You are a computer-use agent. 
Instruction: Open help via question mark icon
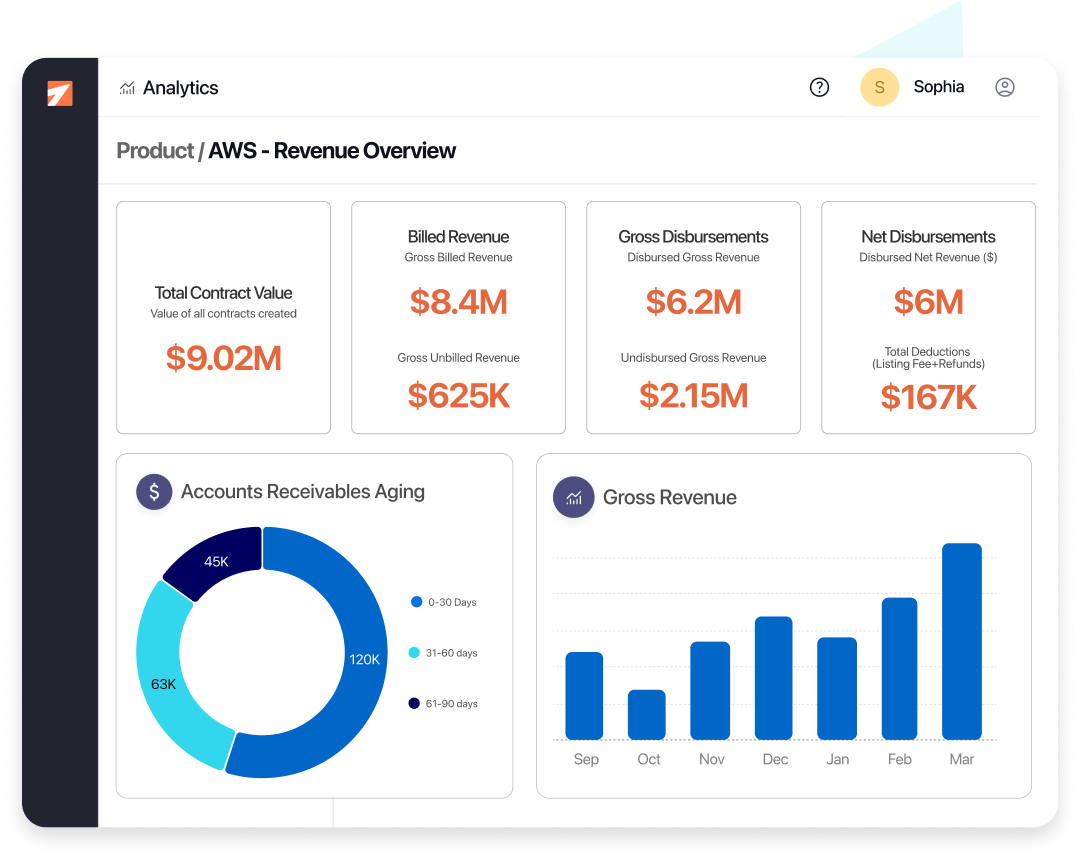pyautogui.click(x=819, y=87)
